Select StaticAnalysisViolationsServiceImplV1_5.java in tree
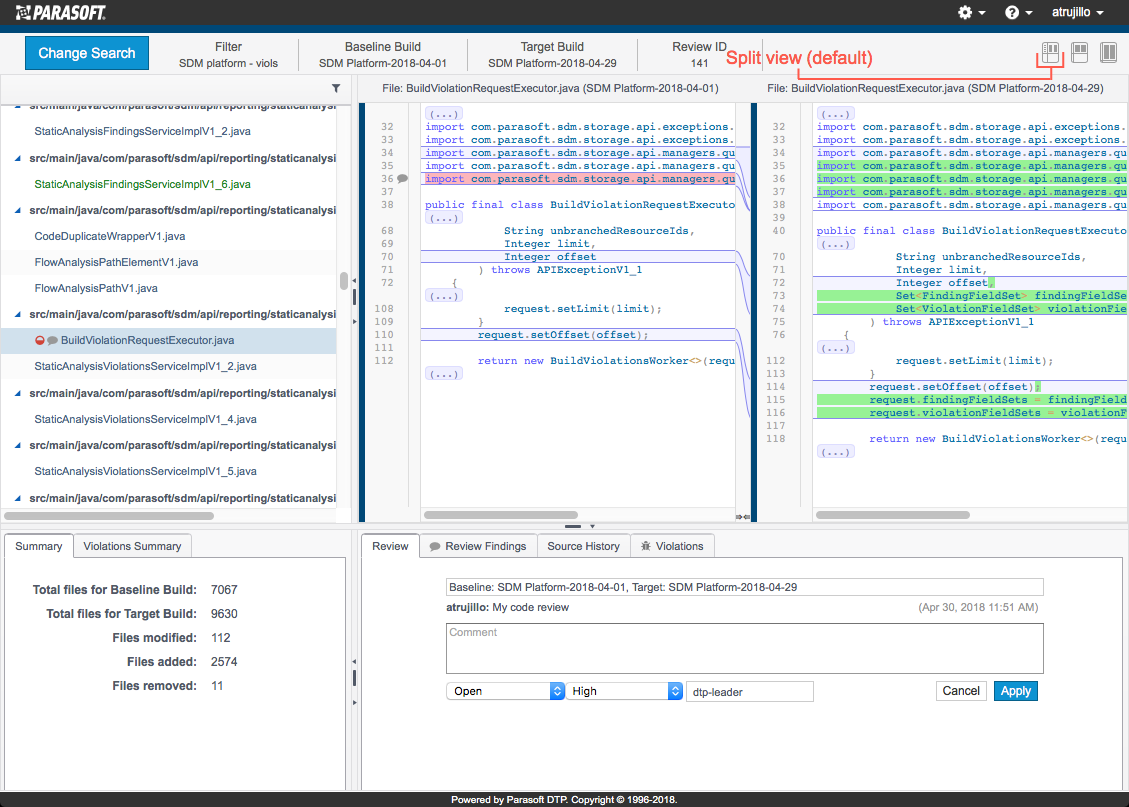The image size is (1129, 807). [x=145, y=472]
